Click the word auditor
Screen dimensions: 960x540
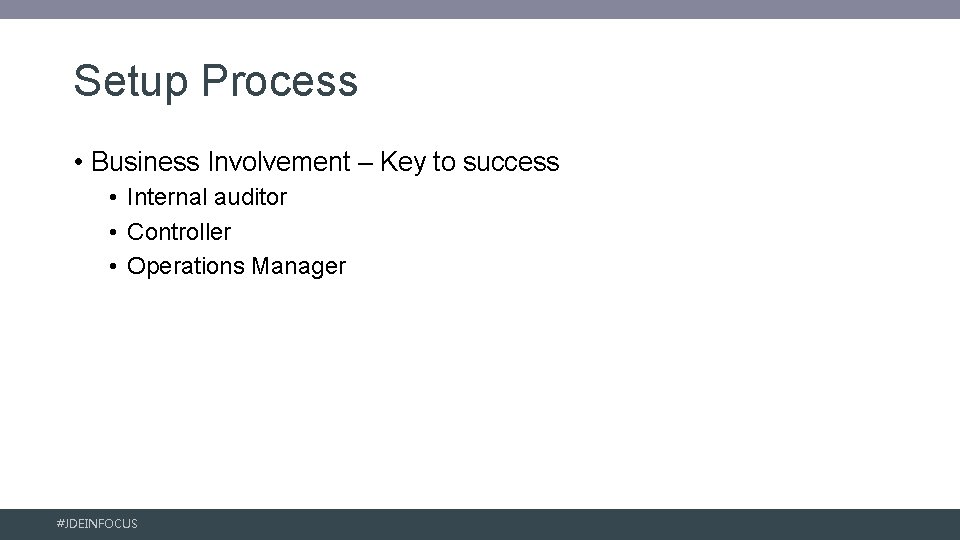click(x=250, y=198)
